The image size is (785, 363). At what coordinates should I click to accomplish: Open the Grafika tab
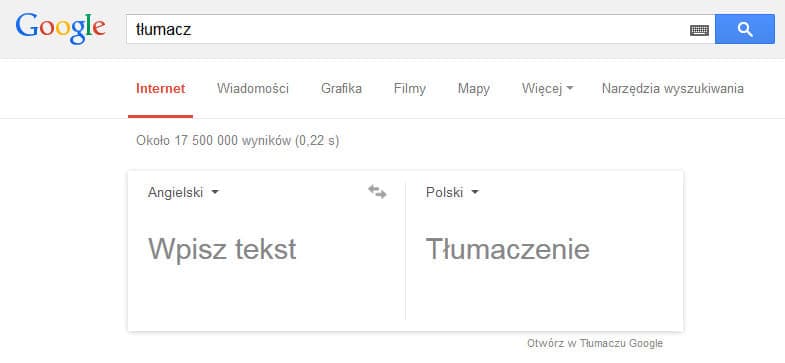(341, 89)
